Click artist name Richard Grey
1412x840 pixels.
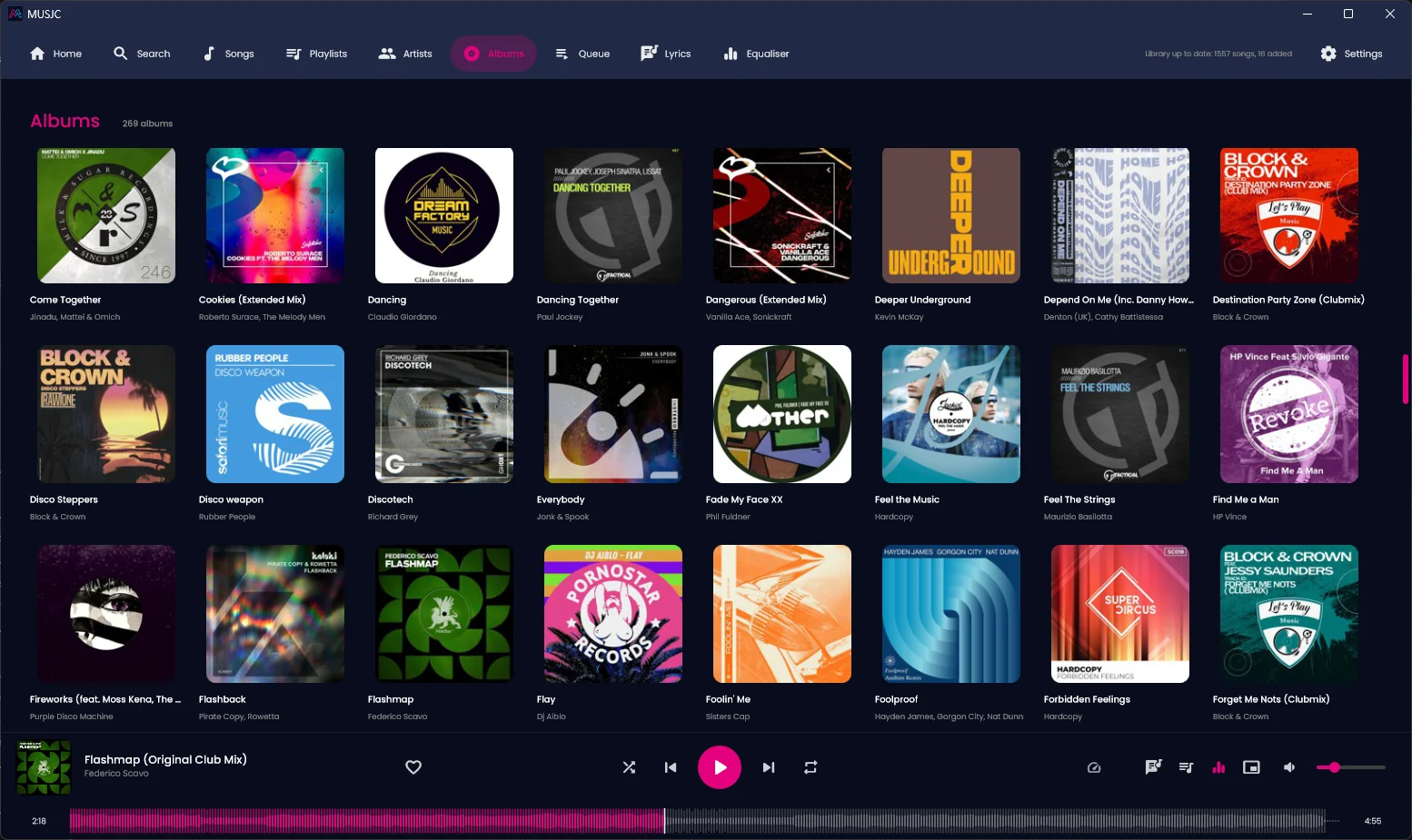(x=393, y=517)
